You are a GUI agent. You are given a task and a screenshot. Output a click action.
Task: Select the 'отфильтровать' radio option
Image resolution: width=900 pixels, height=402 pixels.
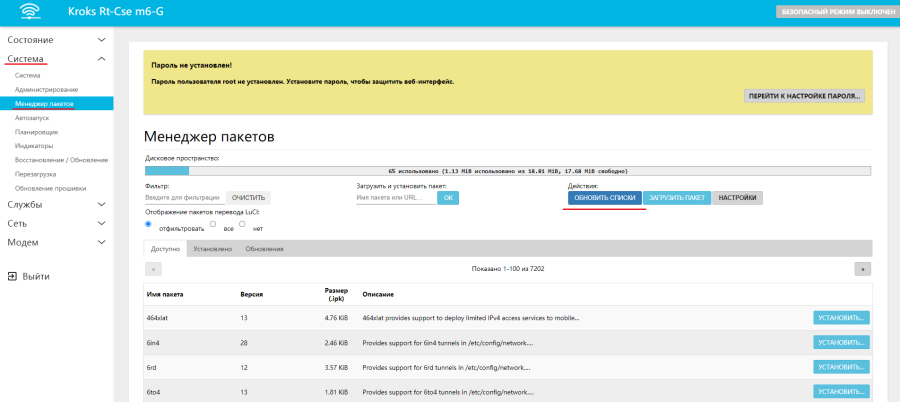point(149,224)
